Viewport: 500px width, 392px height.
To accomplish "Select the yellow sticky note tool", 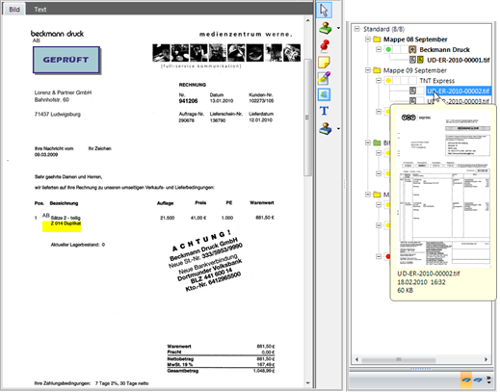I will pyautogui.click(x=324, y=62).
